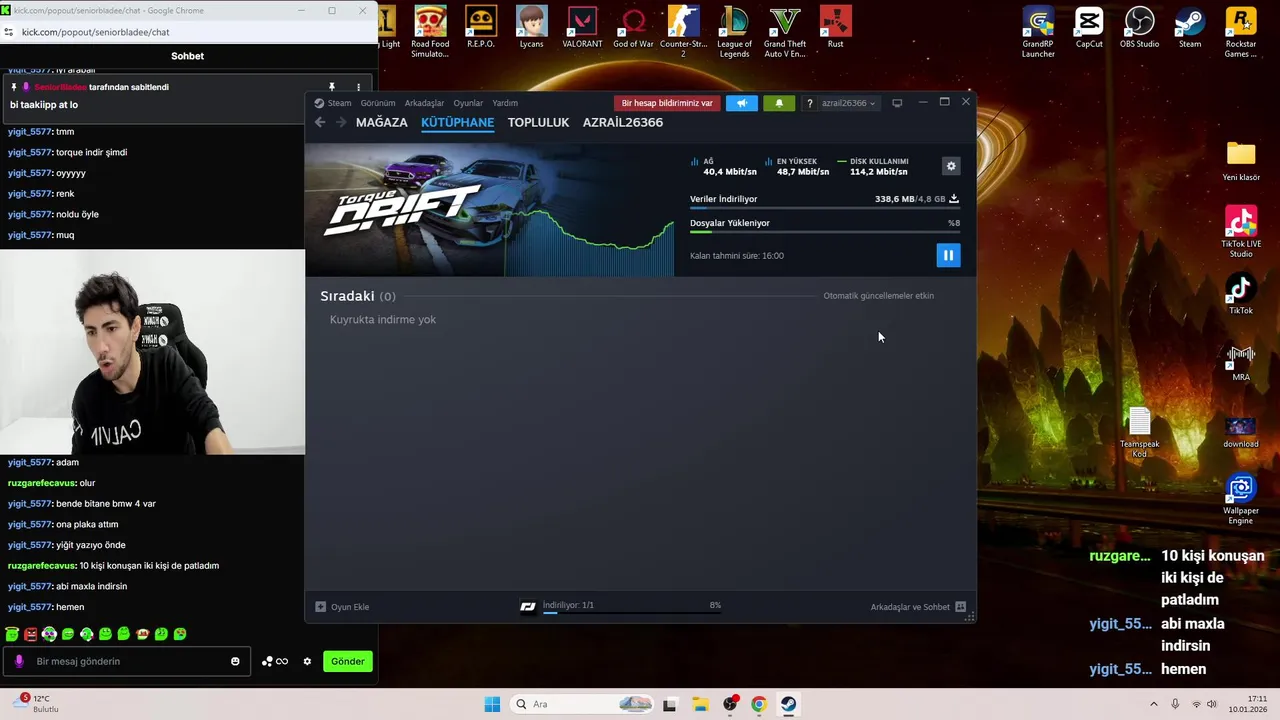Open R.E.P.O. desktop shortcut
Image resolution: width=1280 pixels, height=720 pixels.
pos(481,28)
